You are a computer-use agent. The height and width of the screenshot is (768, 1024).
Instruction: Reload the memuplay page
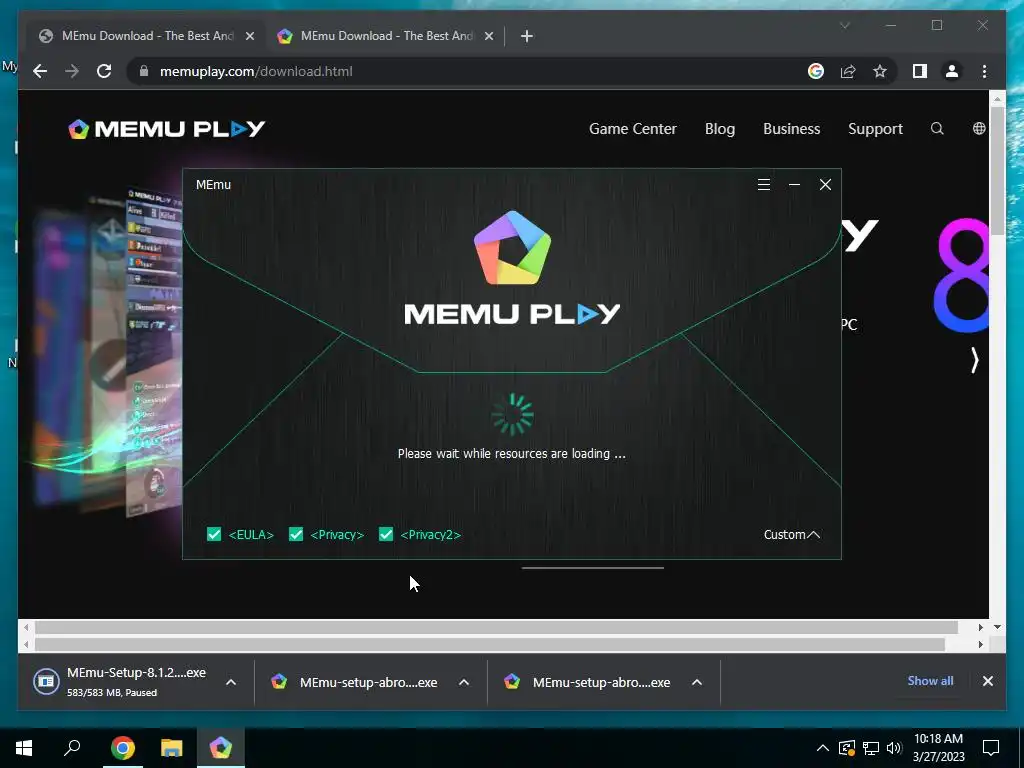[104, 71]
